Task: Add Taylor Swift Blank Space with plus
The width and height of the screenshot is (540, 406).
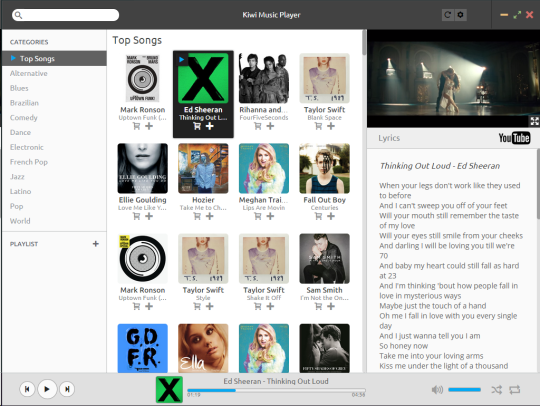Action: (331, 126)
